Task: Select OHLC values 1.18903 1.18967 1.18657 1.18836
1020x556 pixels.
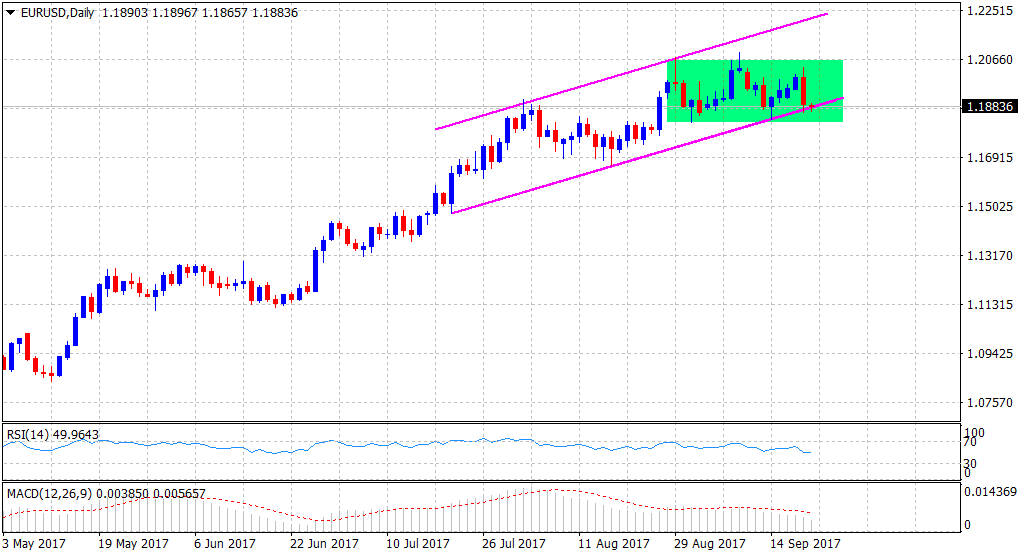Action: tap(200, 13)
